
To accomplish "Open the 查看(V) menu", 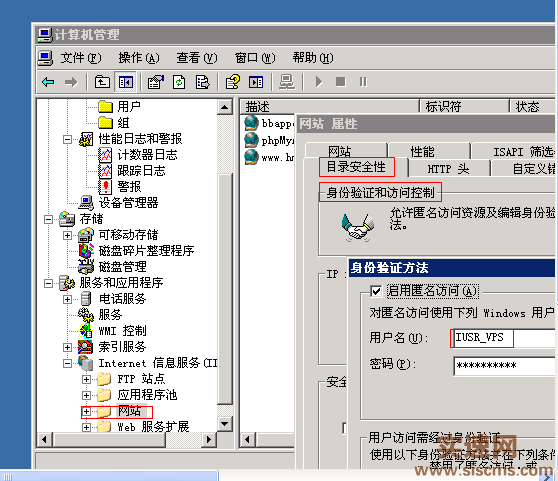I will point(197,58).
